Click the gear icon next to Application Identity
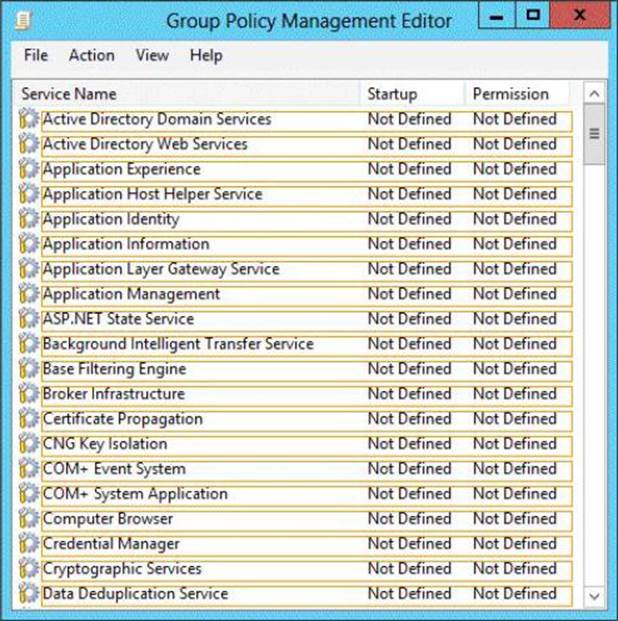 (x=29, y=220)
